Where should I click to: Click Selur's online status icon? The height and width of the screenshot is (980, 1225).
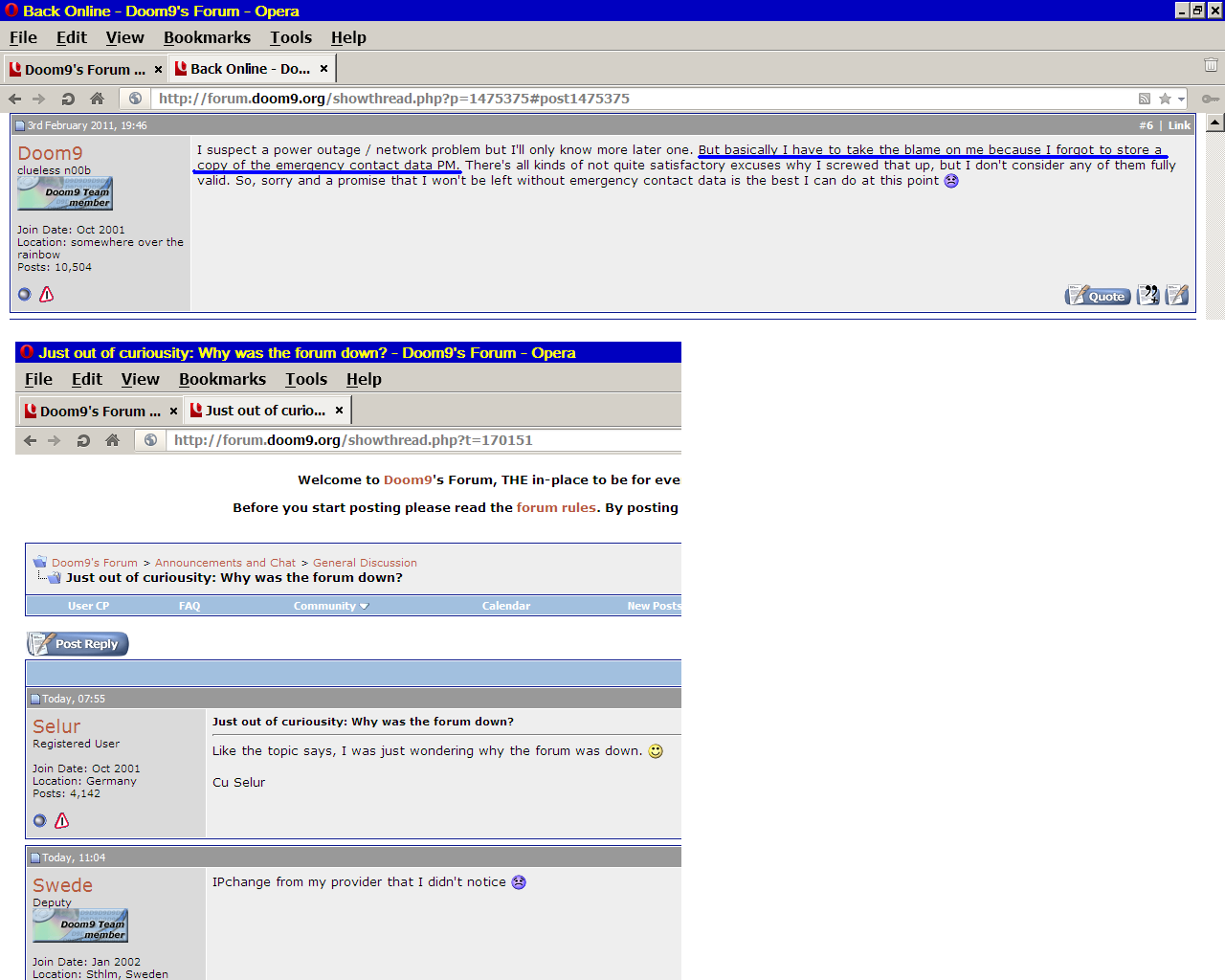[x=40, y=820]
